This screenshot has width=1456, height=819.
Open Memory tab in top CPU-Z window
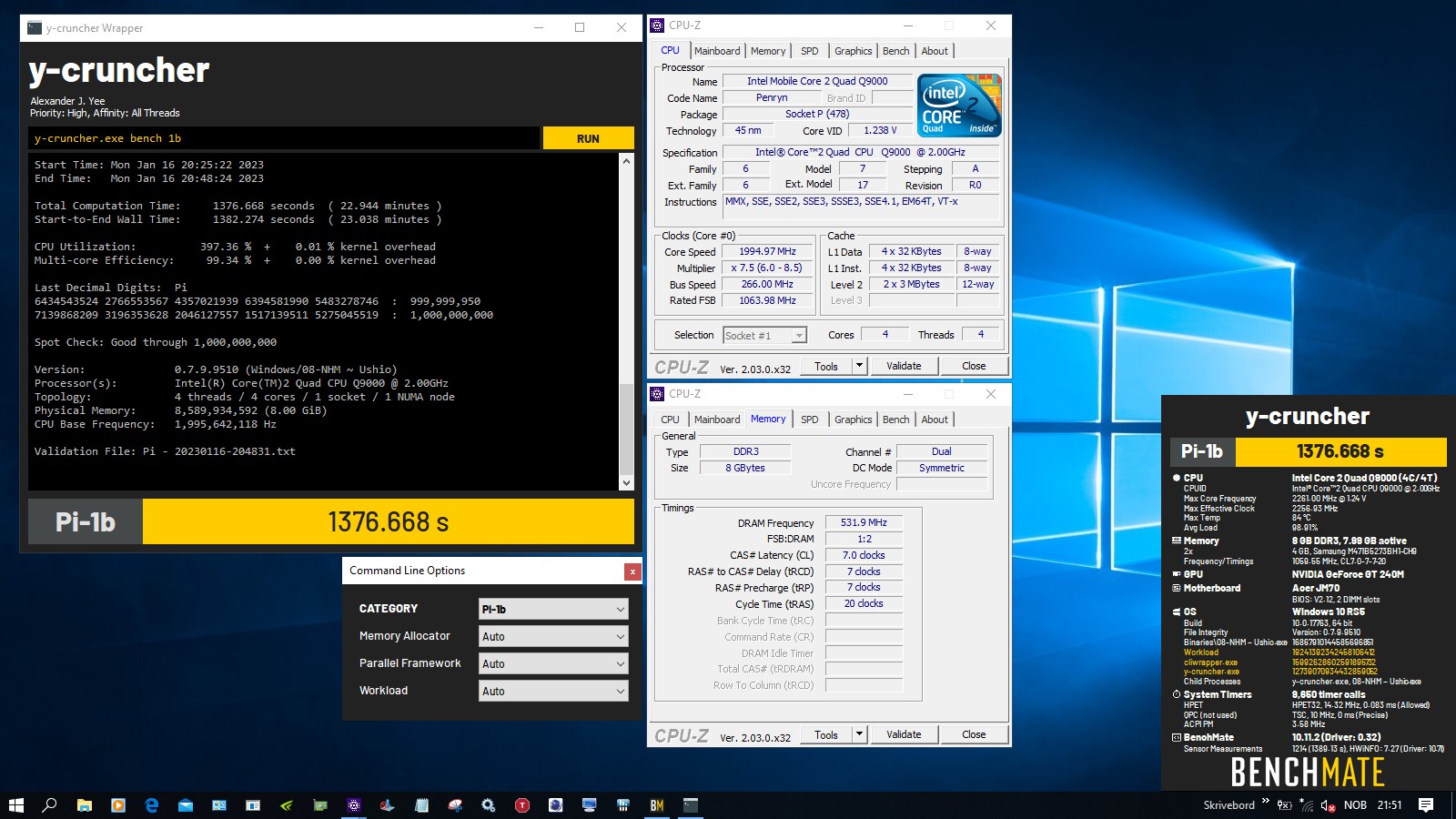pos(768,51)
